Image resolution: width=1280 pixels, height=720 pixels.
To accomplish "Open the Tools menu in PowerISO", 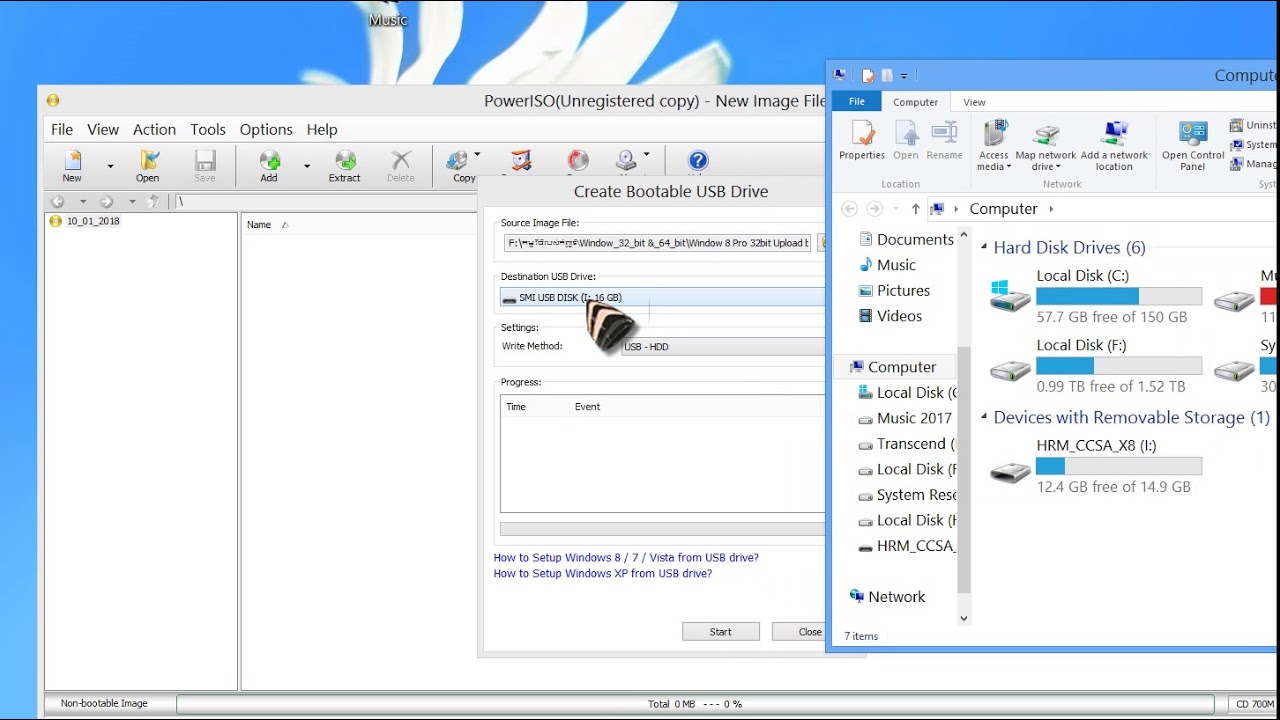I will tap(208, 129).
